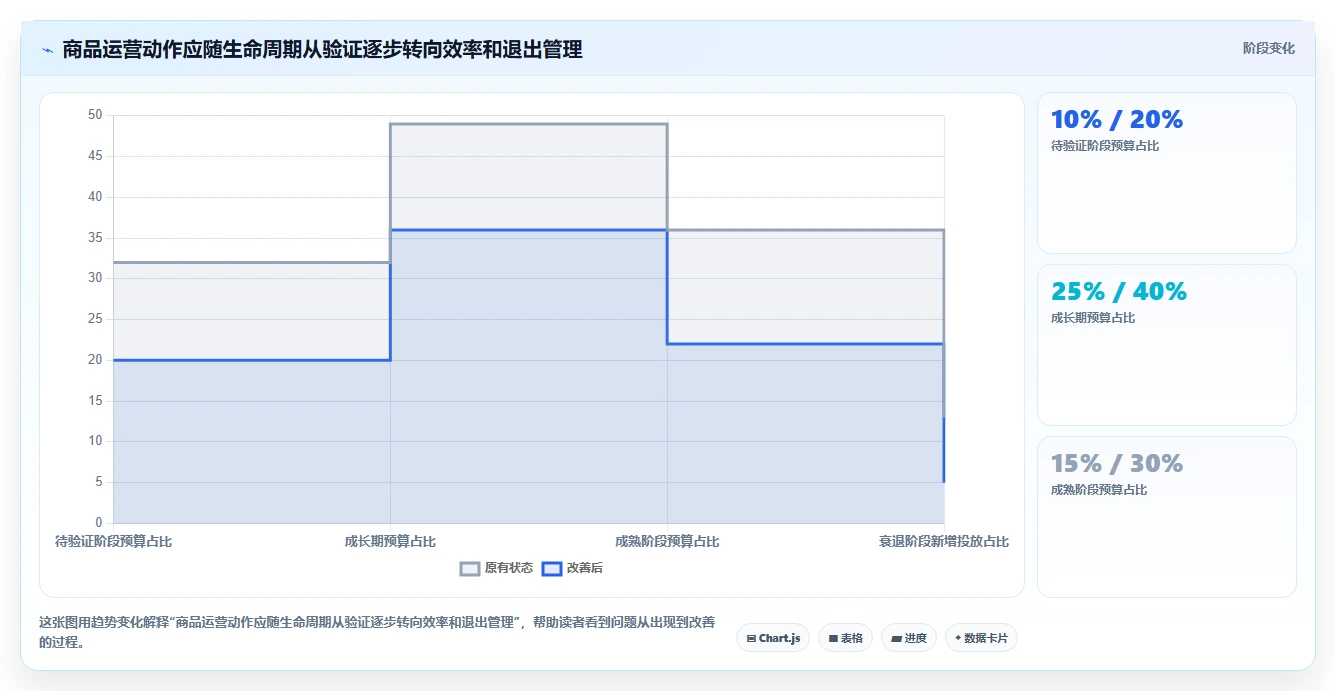The image size is (1336, 691).
Task: Select the 10% / 20% card value
Action: click(x=1117, y=120)
